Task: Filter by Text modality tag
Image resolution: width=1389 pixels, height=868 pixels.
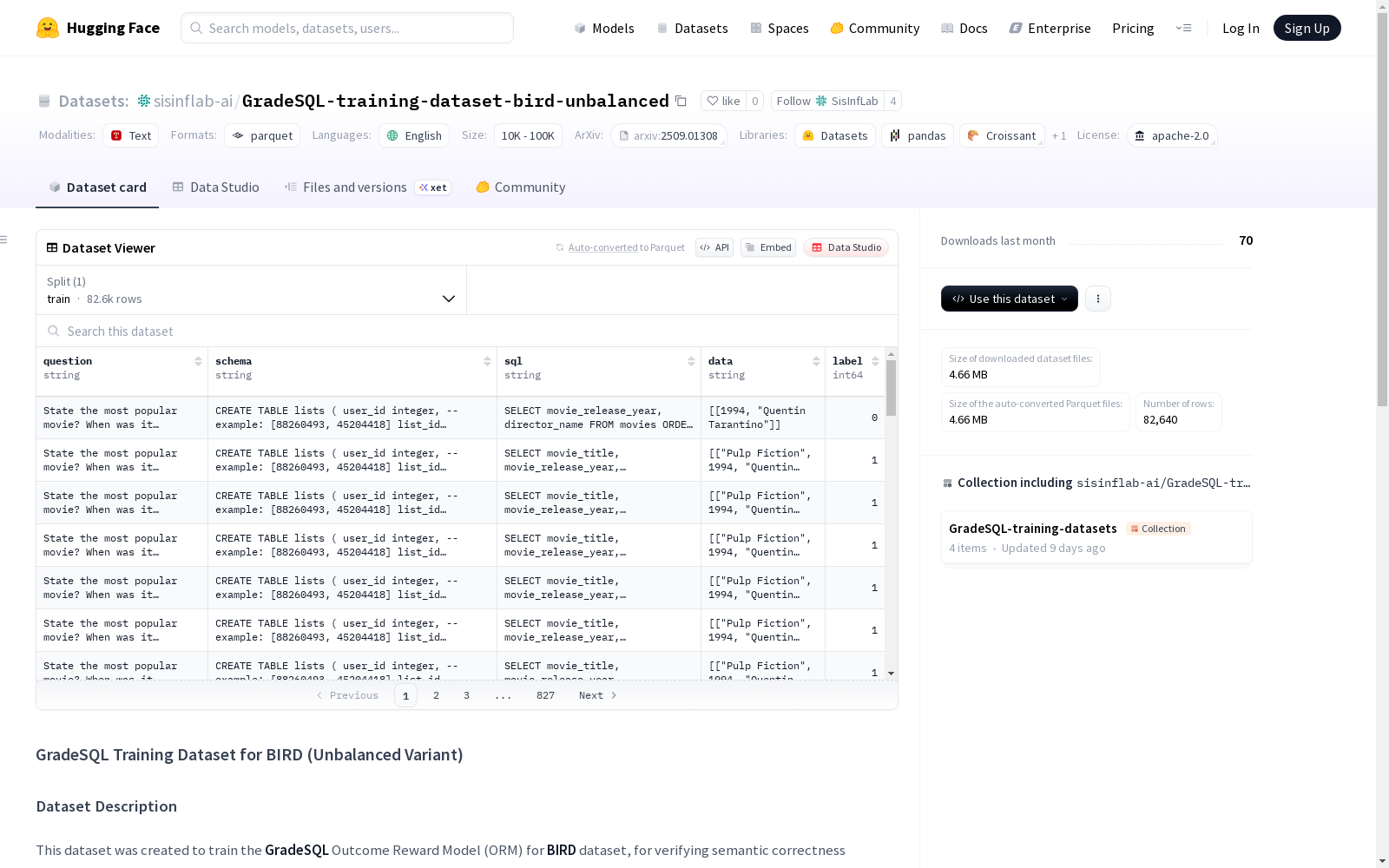Action: coord(130,135)
